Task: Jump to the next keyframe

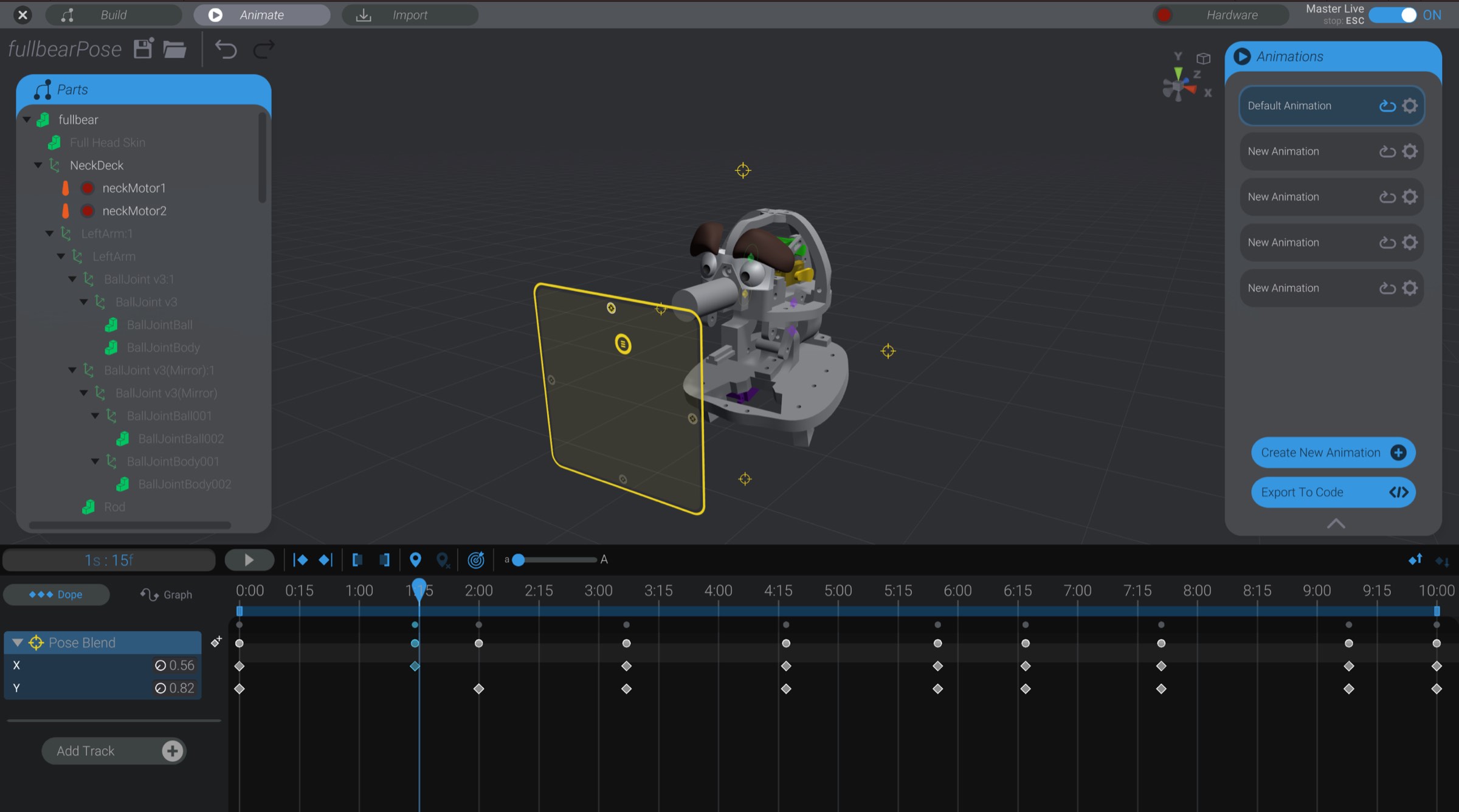Action: (x=326, y=560)
